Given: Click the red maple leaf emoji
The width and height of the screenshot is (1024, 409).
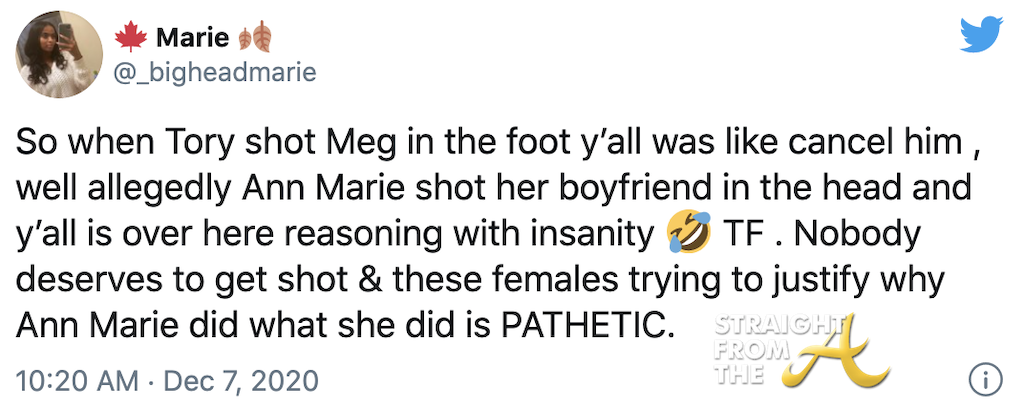Looking at the screenshot, I should click(x=134, y=40).
